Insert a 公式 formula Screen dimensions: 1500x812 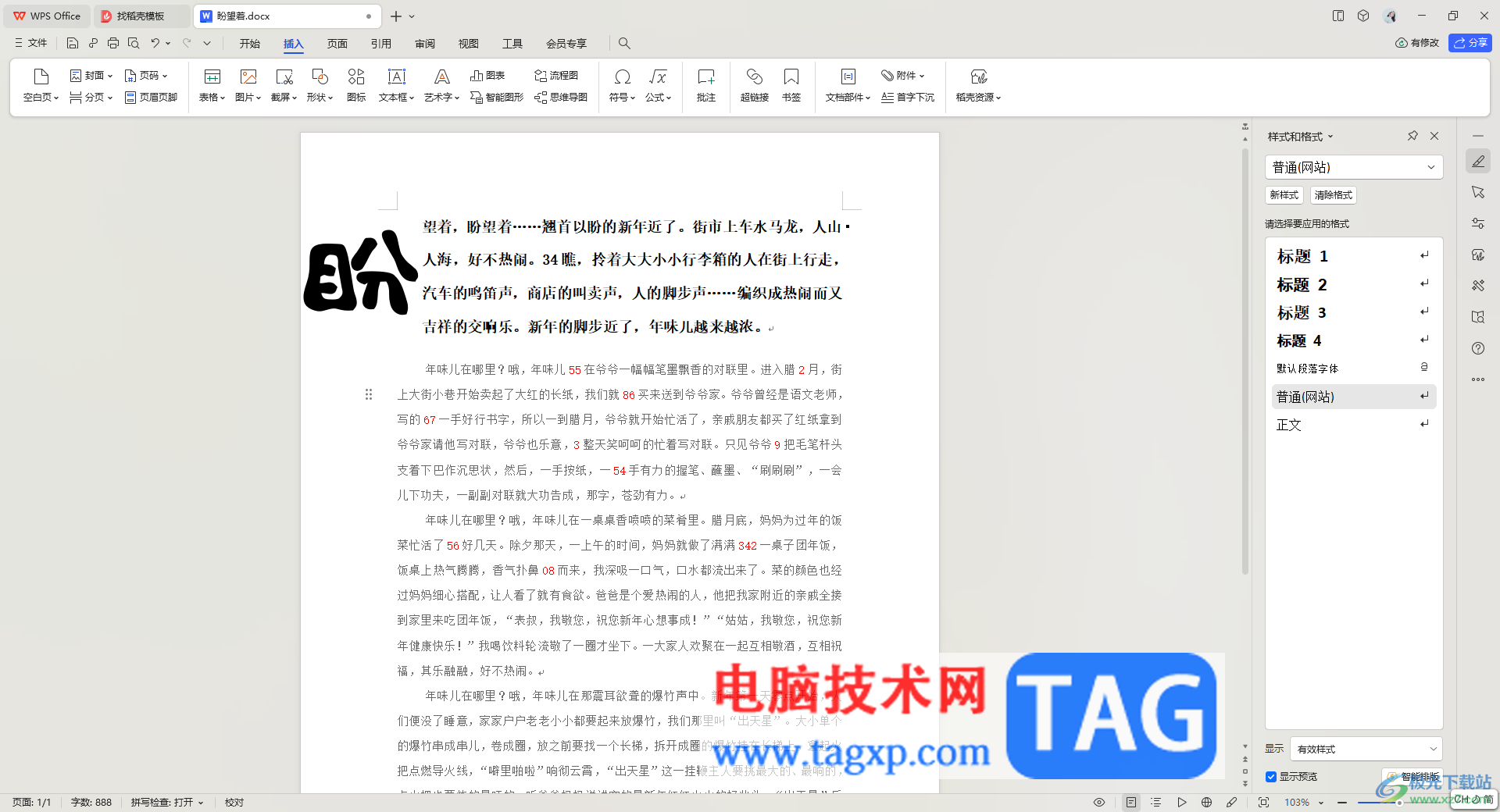click(658, 85)
